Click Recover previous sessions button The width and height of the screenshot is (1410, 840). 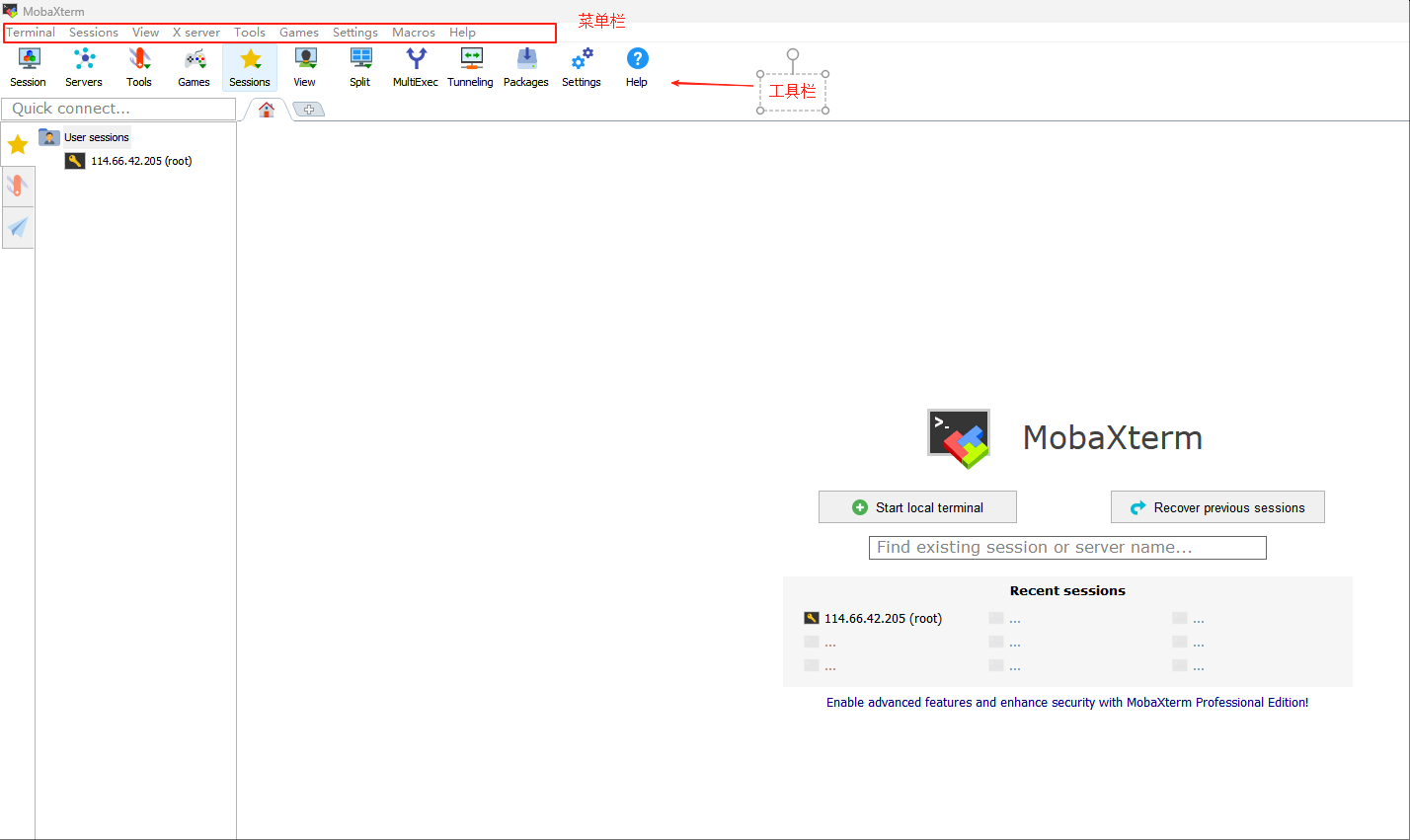pyautogui.click(x=1217, y=507)
